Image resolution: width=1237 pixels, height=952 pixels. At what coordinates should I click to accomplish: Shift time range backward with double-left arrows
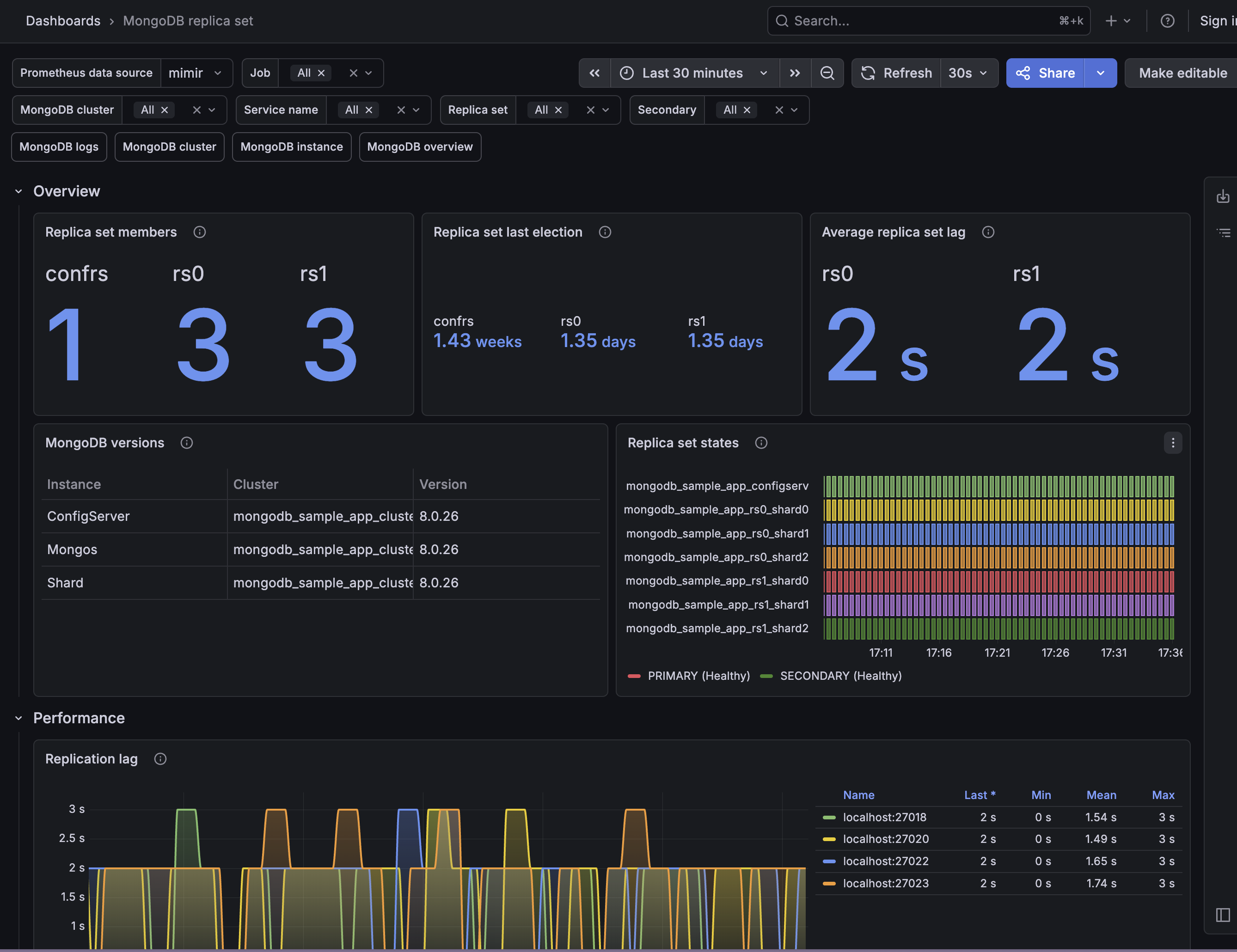point(594,73)
